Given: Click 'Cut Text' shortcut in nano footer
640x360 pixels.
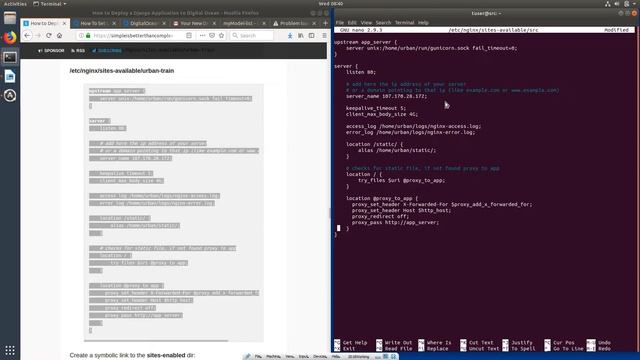Looking at the screenshot, I should point(477,343).
